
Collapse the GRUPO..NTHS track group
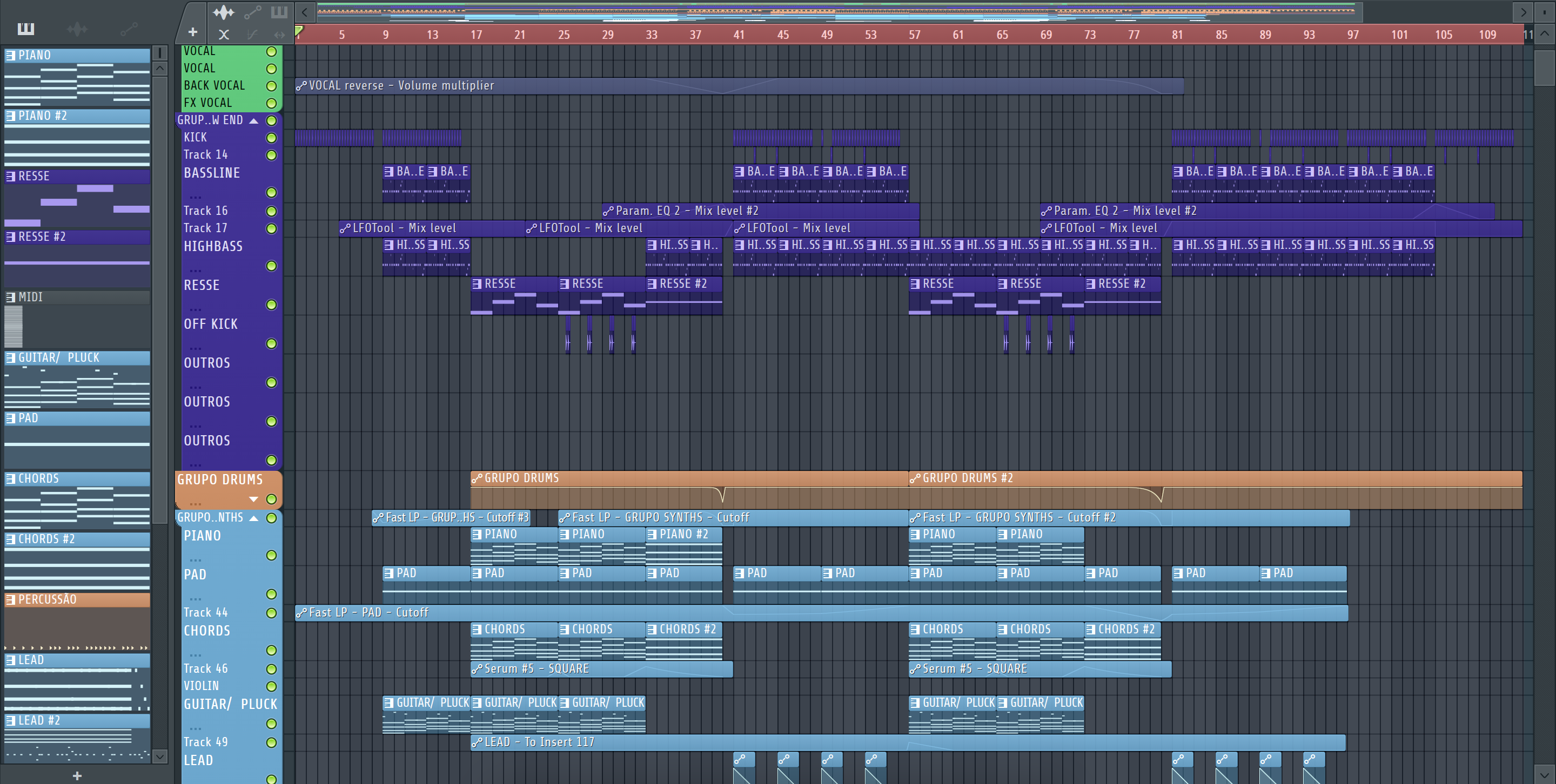pos(254,518)
